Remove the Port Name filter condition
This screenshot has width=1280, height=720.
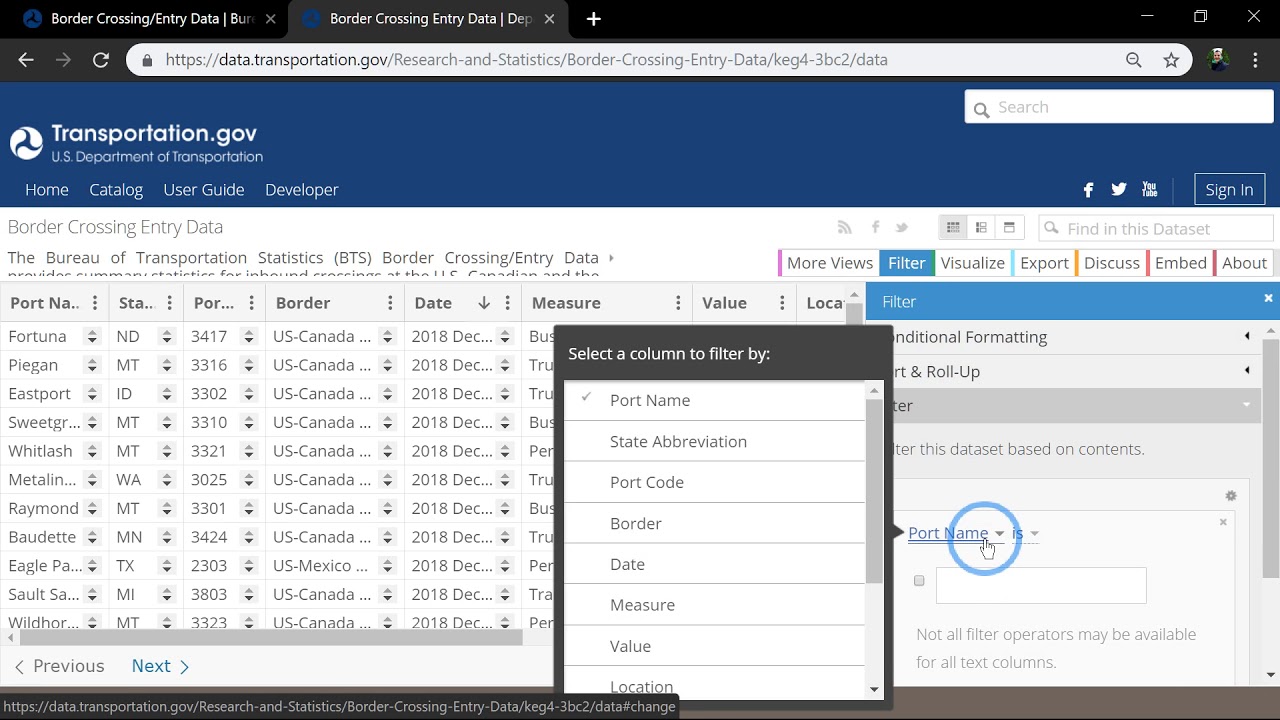1223,522
